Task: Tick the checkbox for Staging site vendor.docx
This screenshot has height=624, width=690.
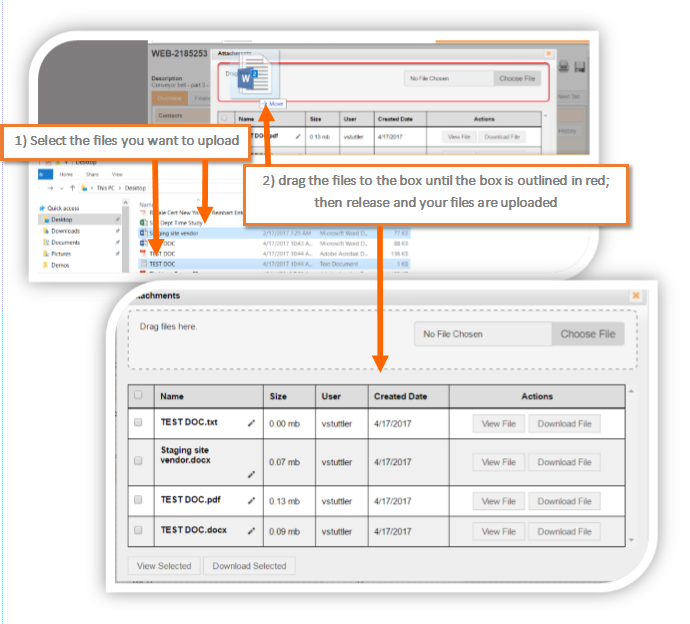Action: [x=138, y=461]
